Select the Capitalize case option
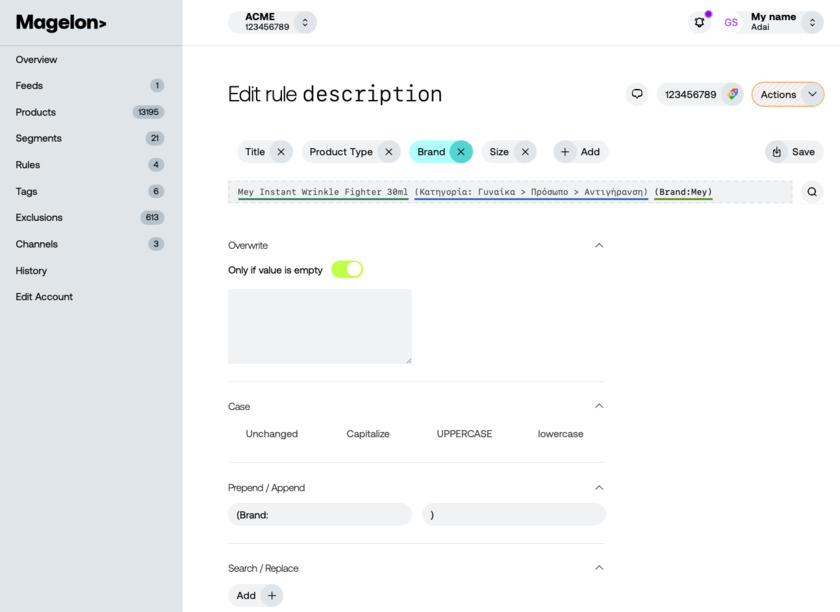Viewport: 840px width, 612px height. point(368,434)
